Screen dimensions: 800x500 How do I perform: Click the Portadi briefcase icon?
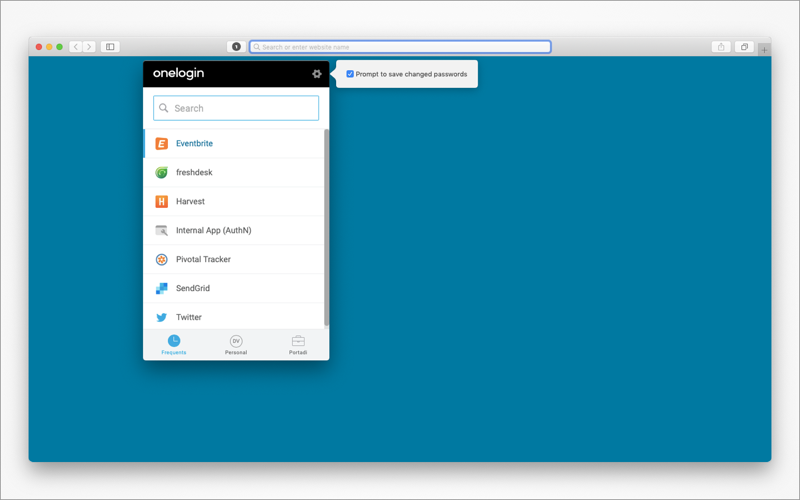click(298, 341)
